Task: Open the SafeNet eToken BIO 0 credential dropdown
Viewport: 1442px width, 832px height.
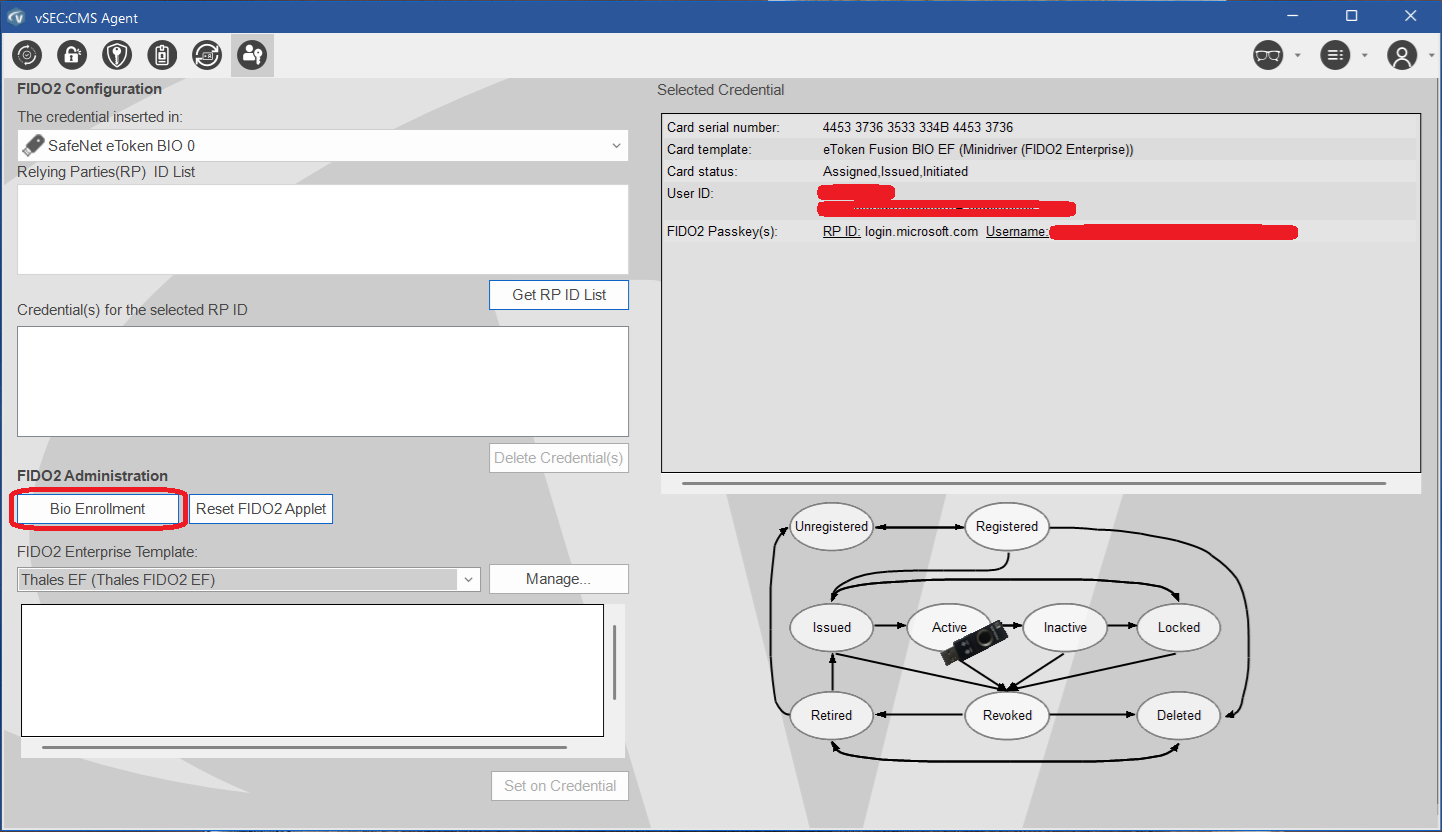Action: pyautogui.click(x=323, y=145)
